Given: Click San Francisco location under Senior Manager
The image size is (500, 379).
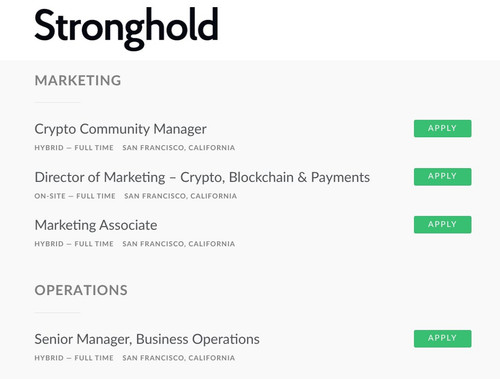Looking at the screenshot, I should click(179, 358).
